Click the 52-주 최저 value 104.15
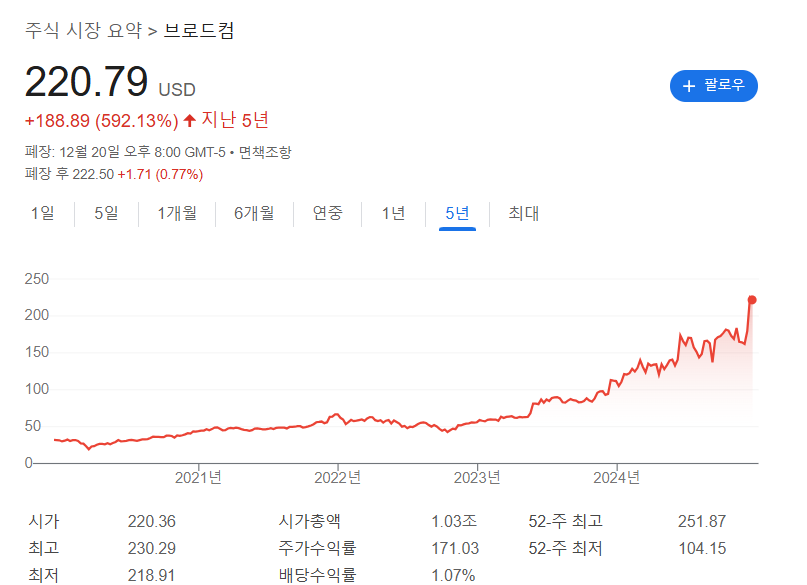The width and height of the screenshot is (807, 585). point(702,548)
